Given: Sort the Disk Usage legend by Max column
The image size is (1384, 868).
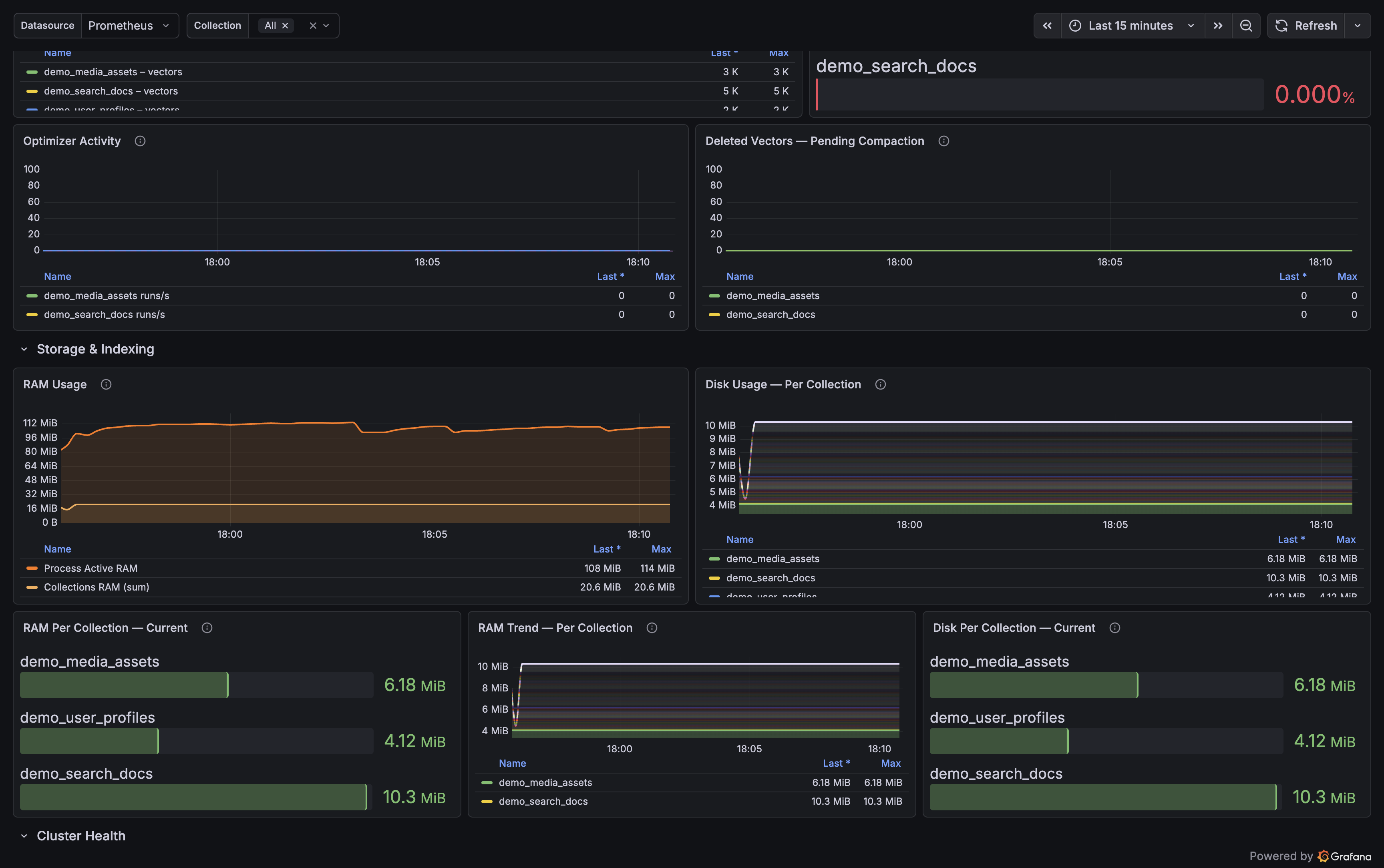Looking at the screenshot, I should [x=1346, y=540].
